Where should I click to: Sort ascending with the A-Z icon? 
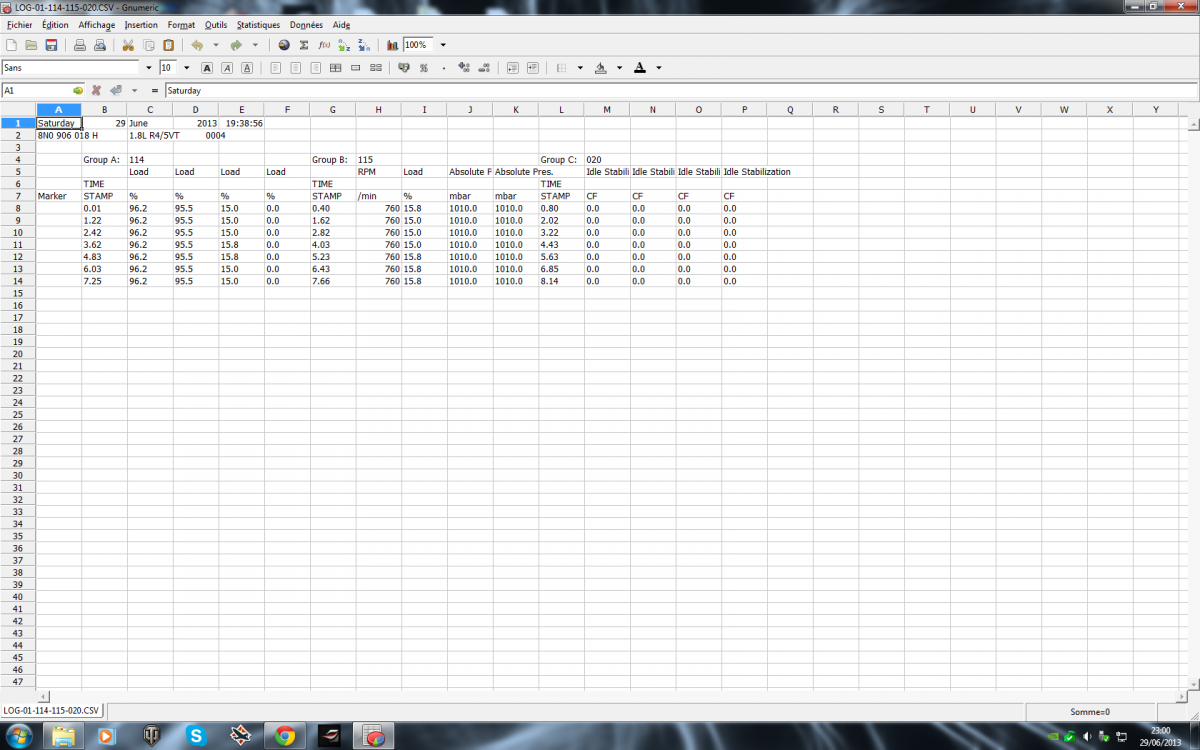pos(344,45)
